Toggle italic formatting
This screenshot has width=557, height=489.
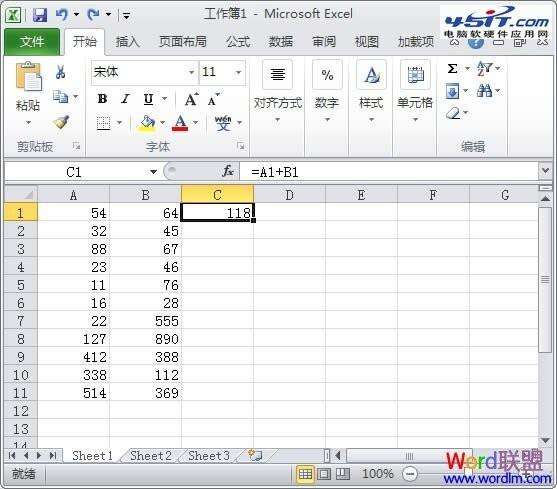pos(125,99)
